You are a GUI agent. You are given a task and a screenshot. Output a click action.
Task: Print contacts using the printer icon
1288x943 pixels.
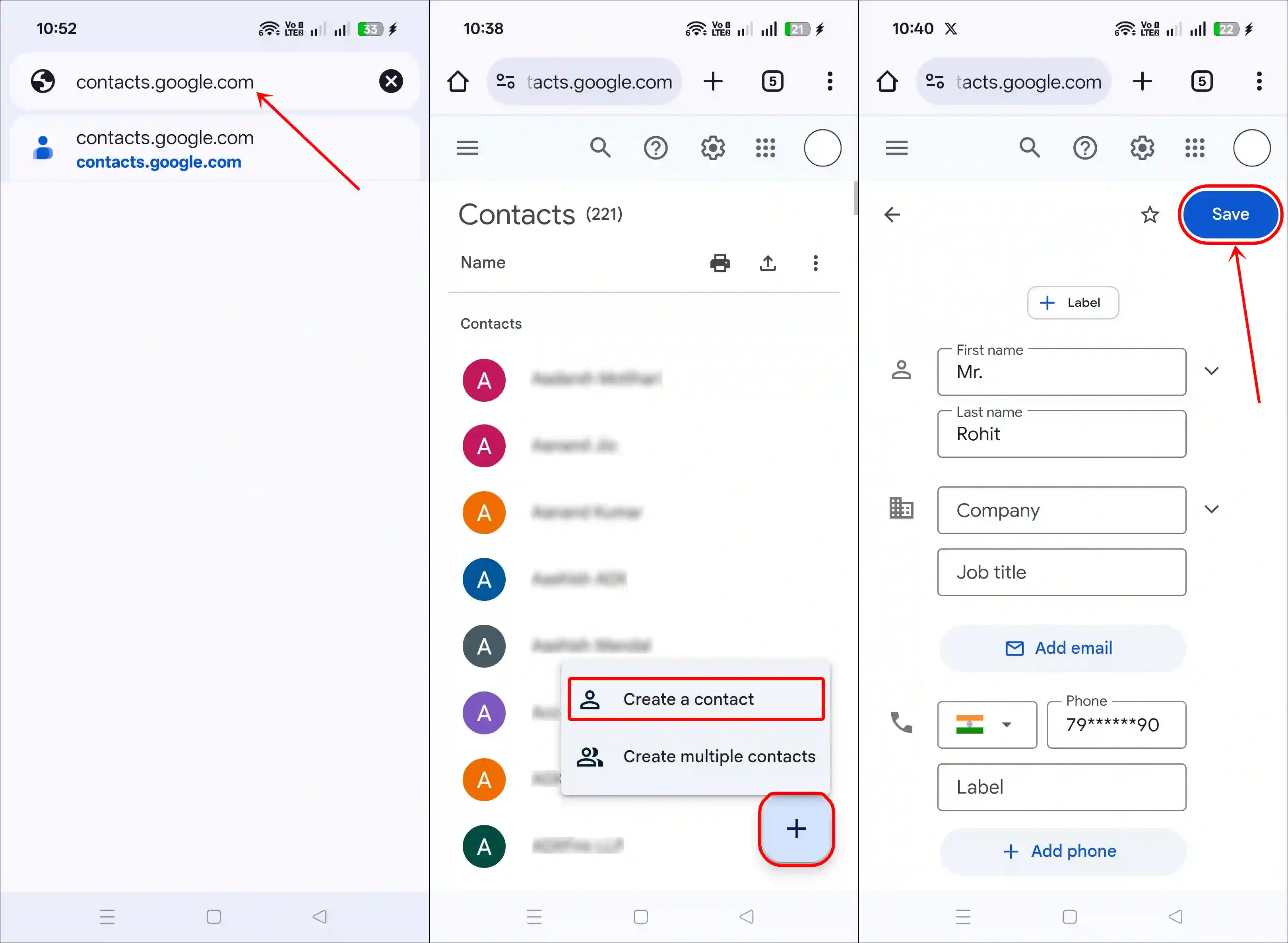click(x=720, y=263)
